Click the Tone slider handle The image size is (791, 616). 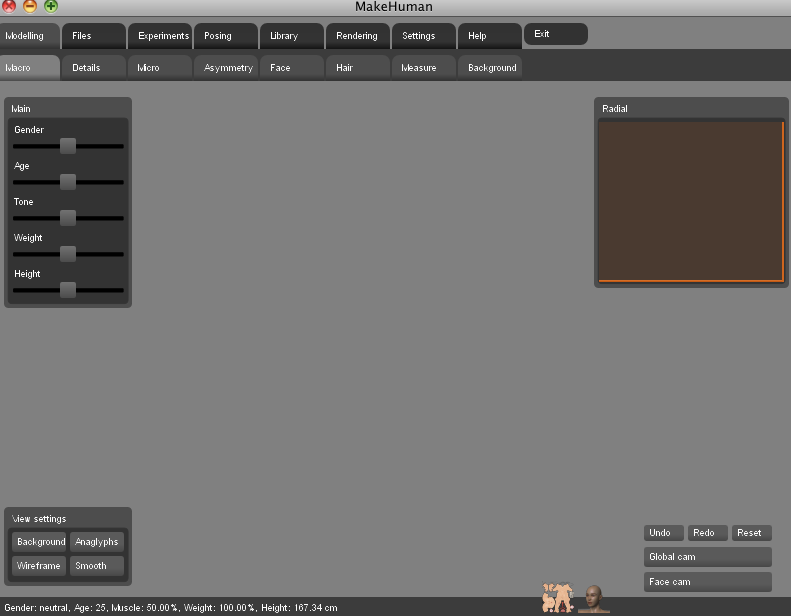[68, 218]
